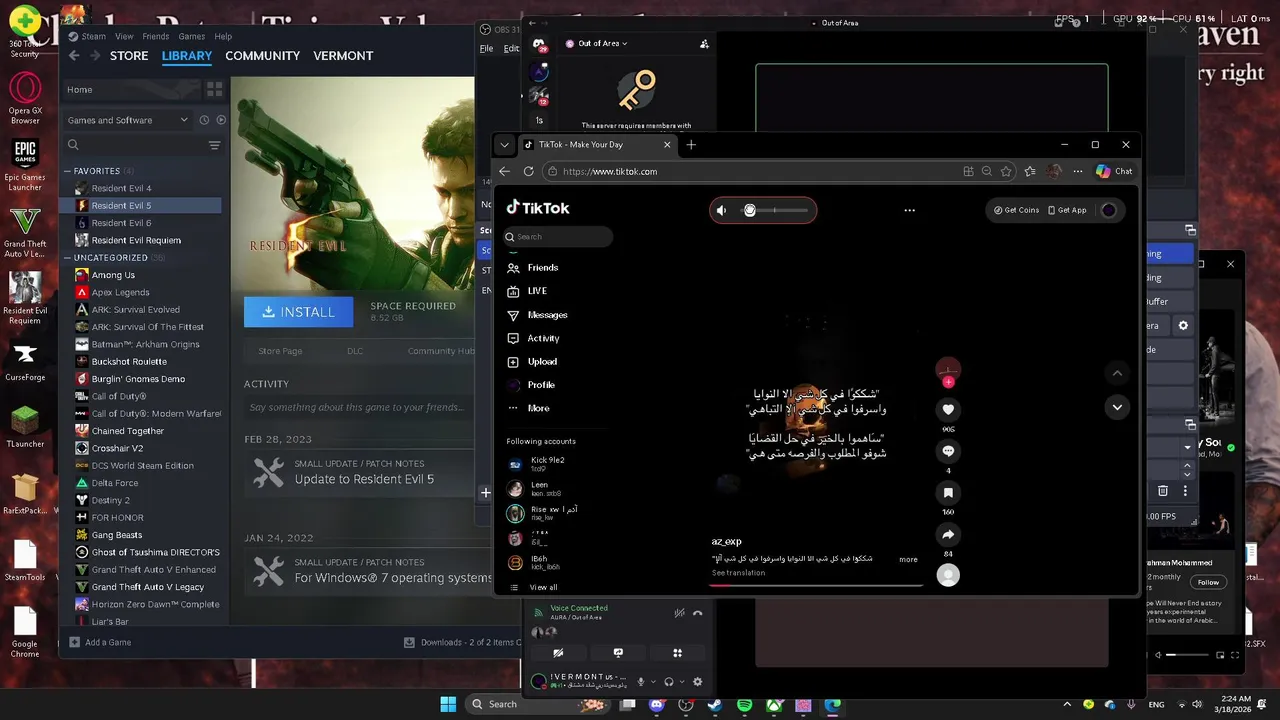Open the Copilot Chat button in Edge
Viewport: 1280px width, 720px height.
pyautogui.click(x=1113, y=171)
